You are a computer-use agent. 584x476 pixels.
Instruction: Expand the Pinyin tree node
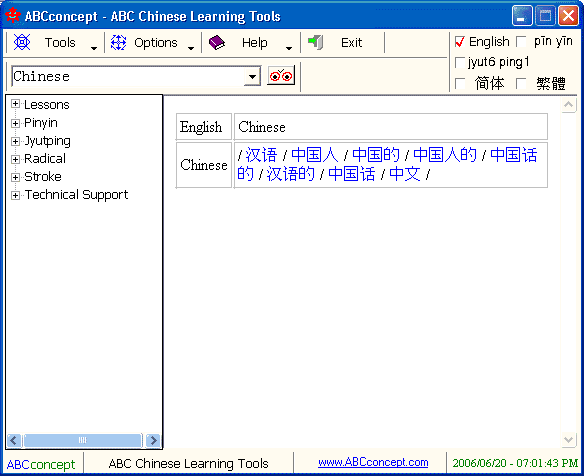pos(15,123)
